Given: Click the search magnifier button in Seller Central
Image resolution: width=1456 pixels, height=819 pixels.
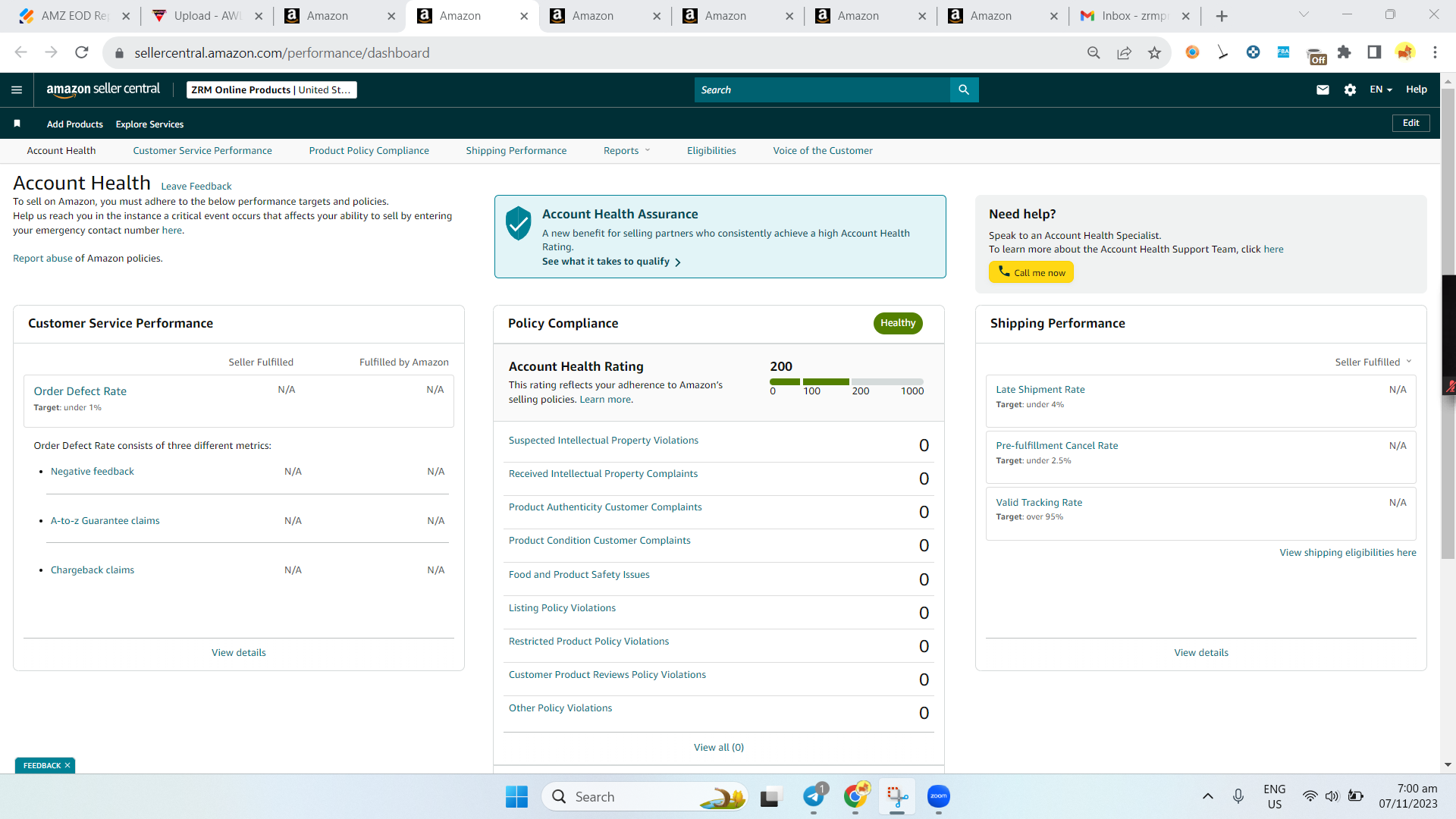Looking at the screenshot, I should [964, 89].
